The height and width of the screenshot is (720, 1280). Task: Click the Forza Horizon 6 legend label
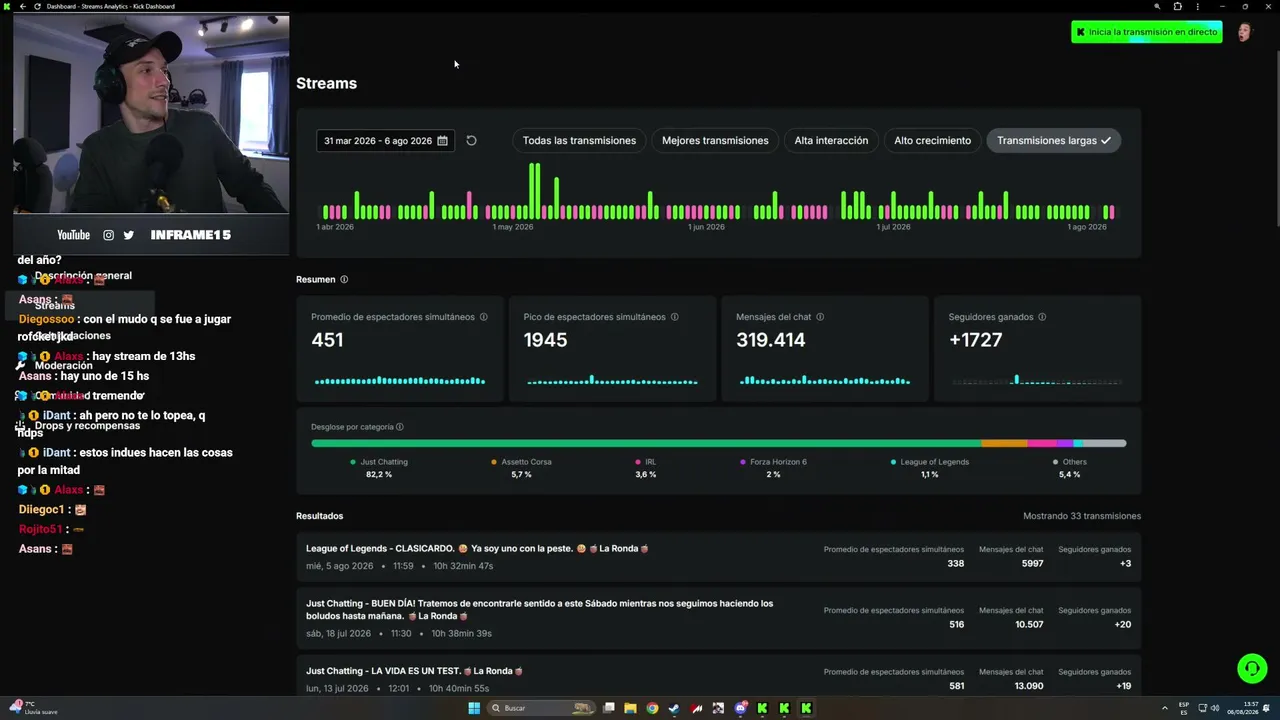779,462
